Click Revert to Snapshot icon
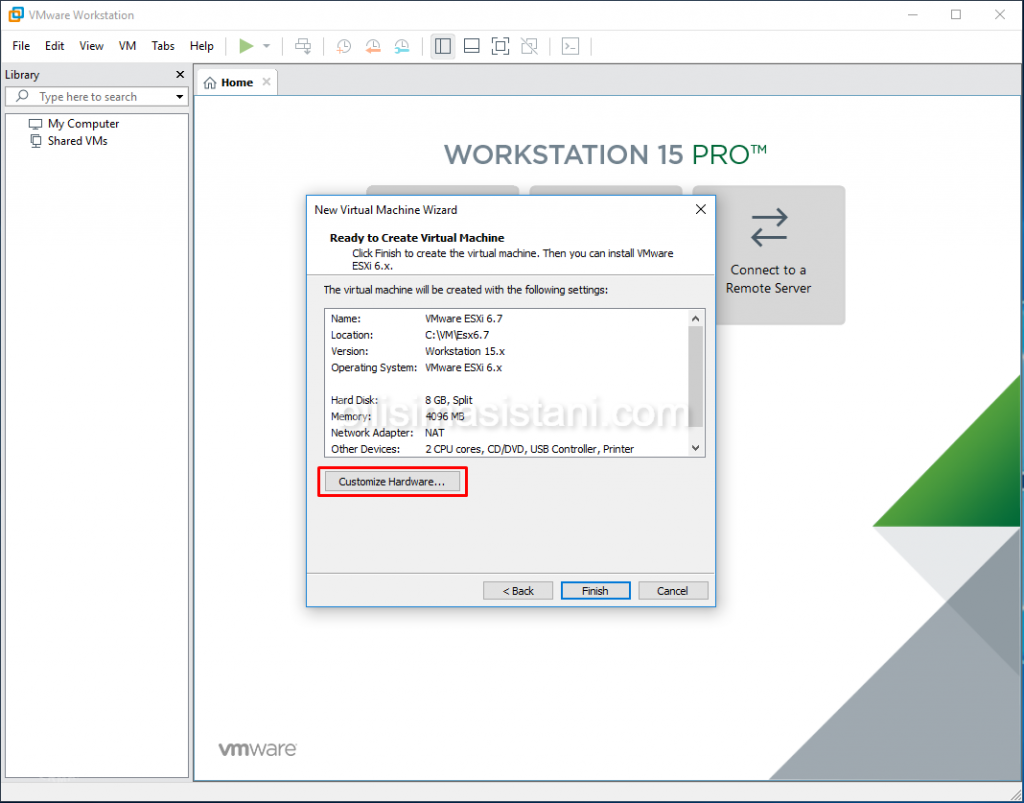Viewport: 1024px width, 803px height. point(373,46)
